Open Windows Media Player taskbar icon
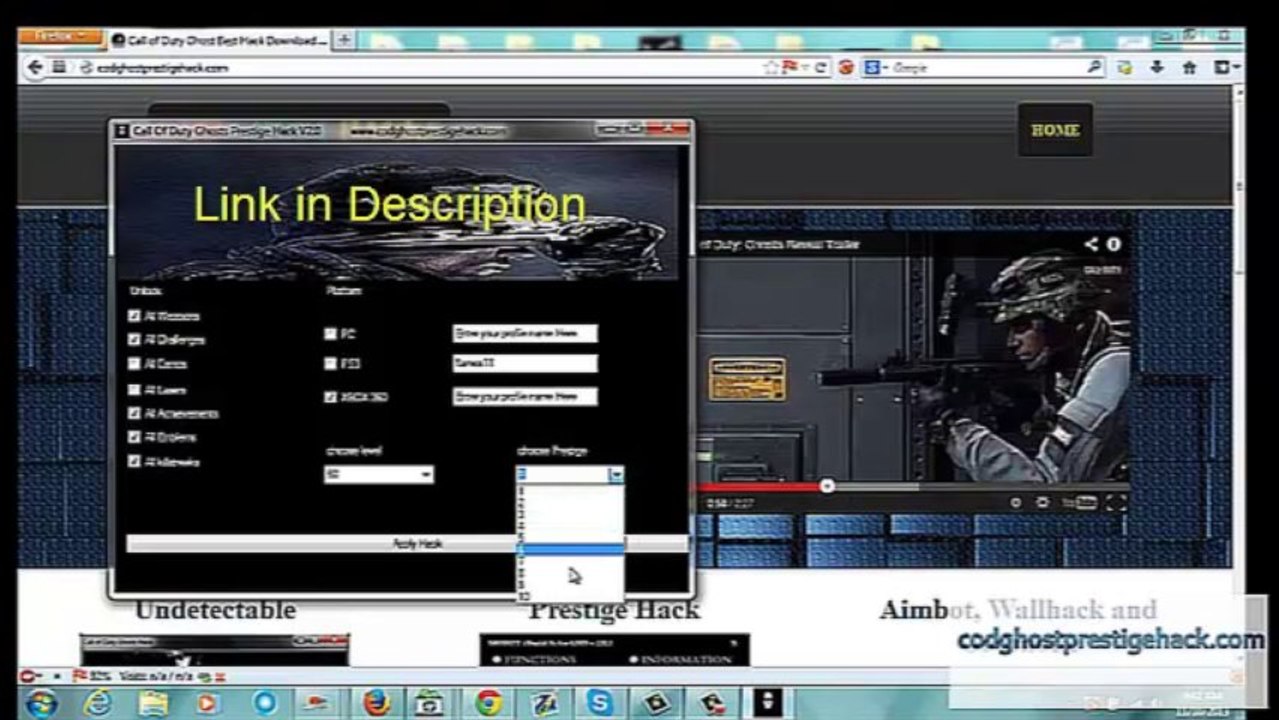Screen dimensions: 1279x720 point(208,703)
